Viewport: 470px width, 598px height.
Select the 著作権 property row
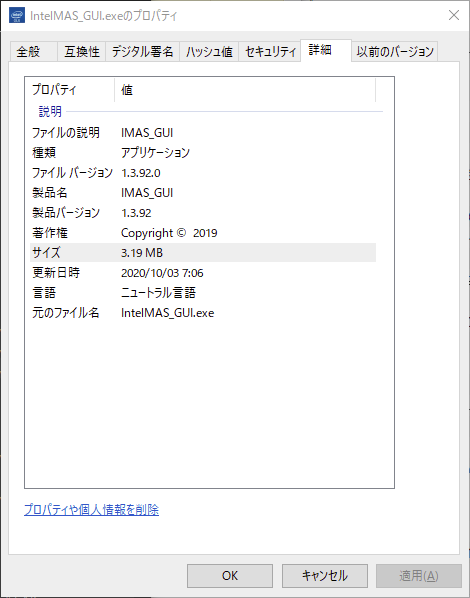[203, 233]
